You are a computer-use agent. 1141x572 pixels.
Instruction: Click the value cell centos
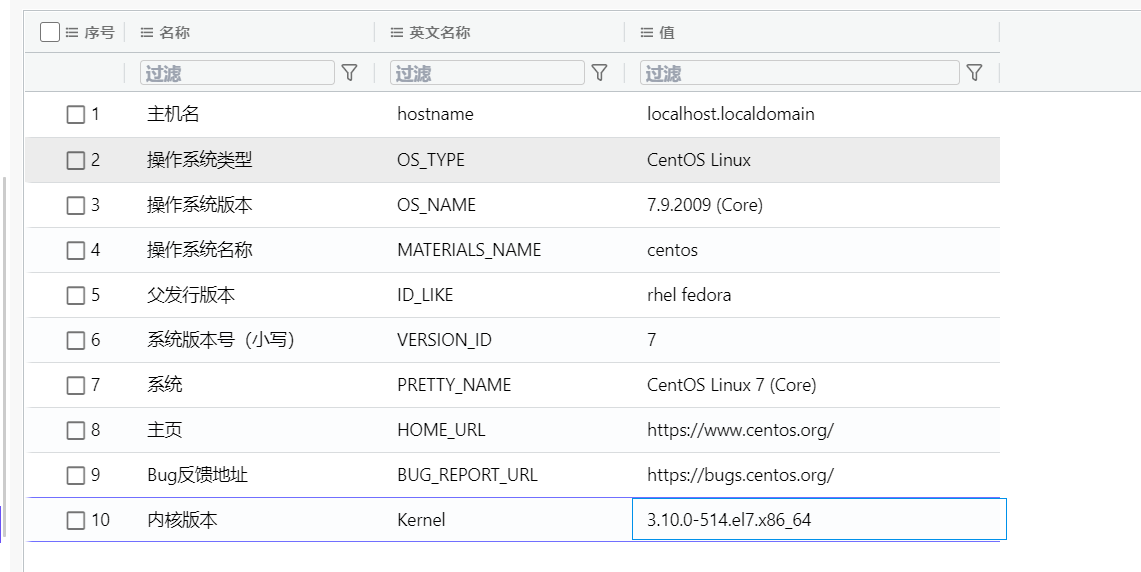tap(672, 250)
